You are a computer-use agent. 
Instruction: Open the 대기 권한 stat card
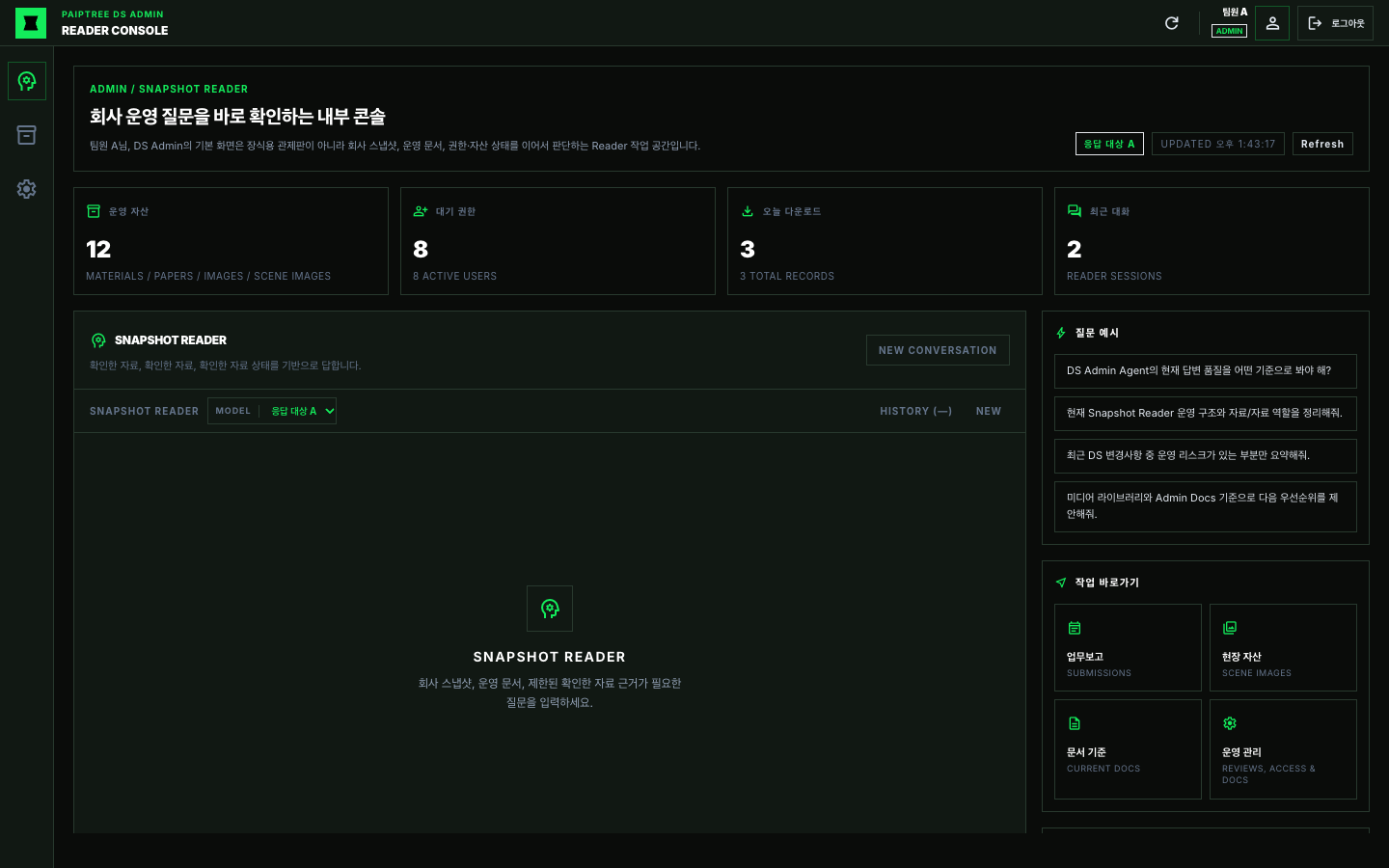click(558, 241)
